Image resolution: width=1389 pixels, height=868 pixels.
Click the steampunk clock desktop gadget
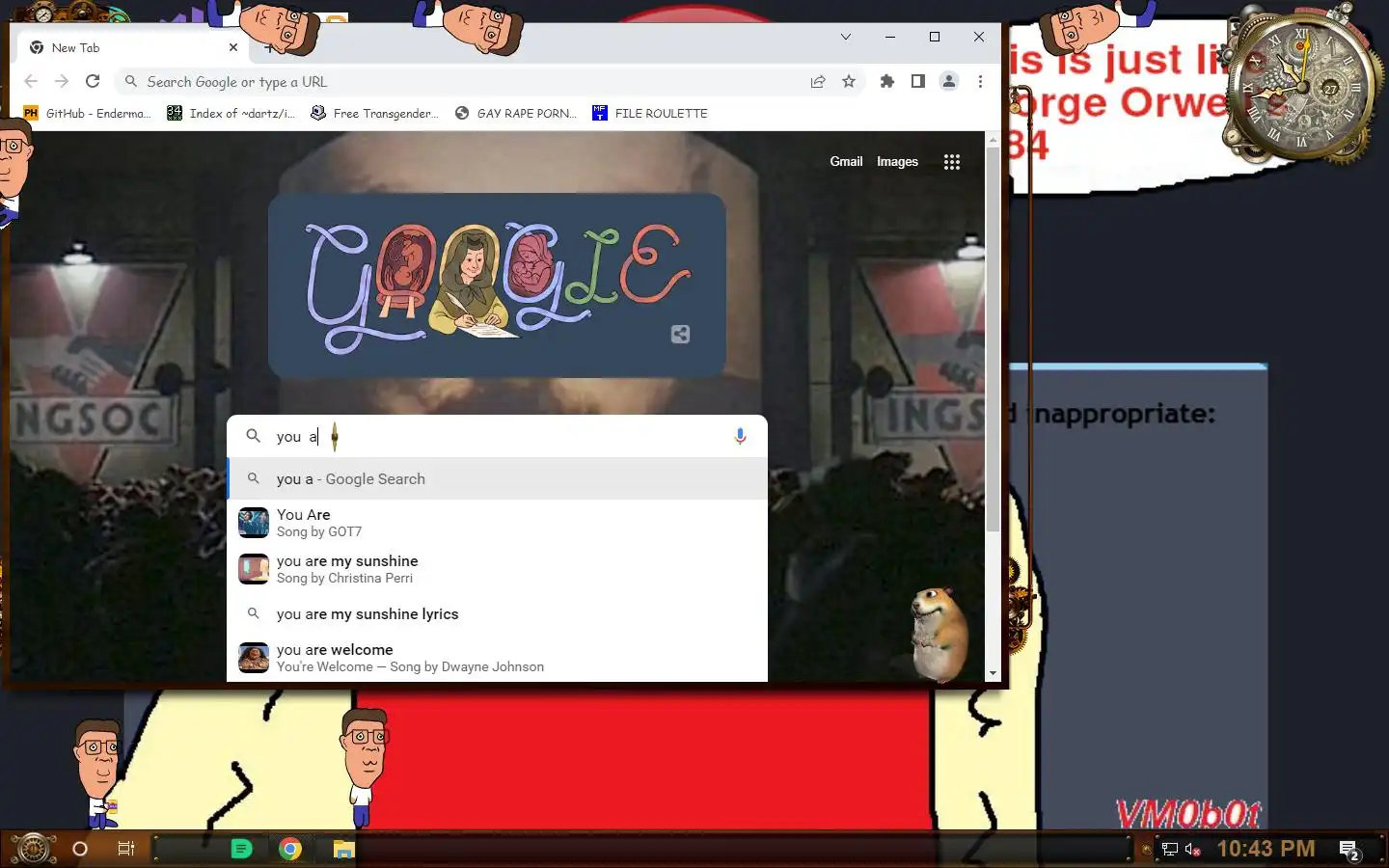(x=1300, y=89)
